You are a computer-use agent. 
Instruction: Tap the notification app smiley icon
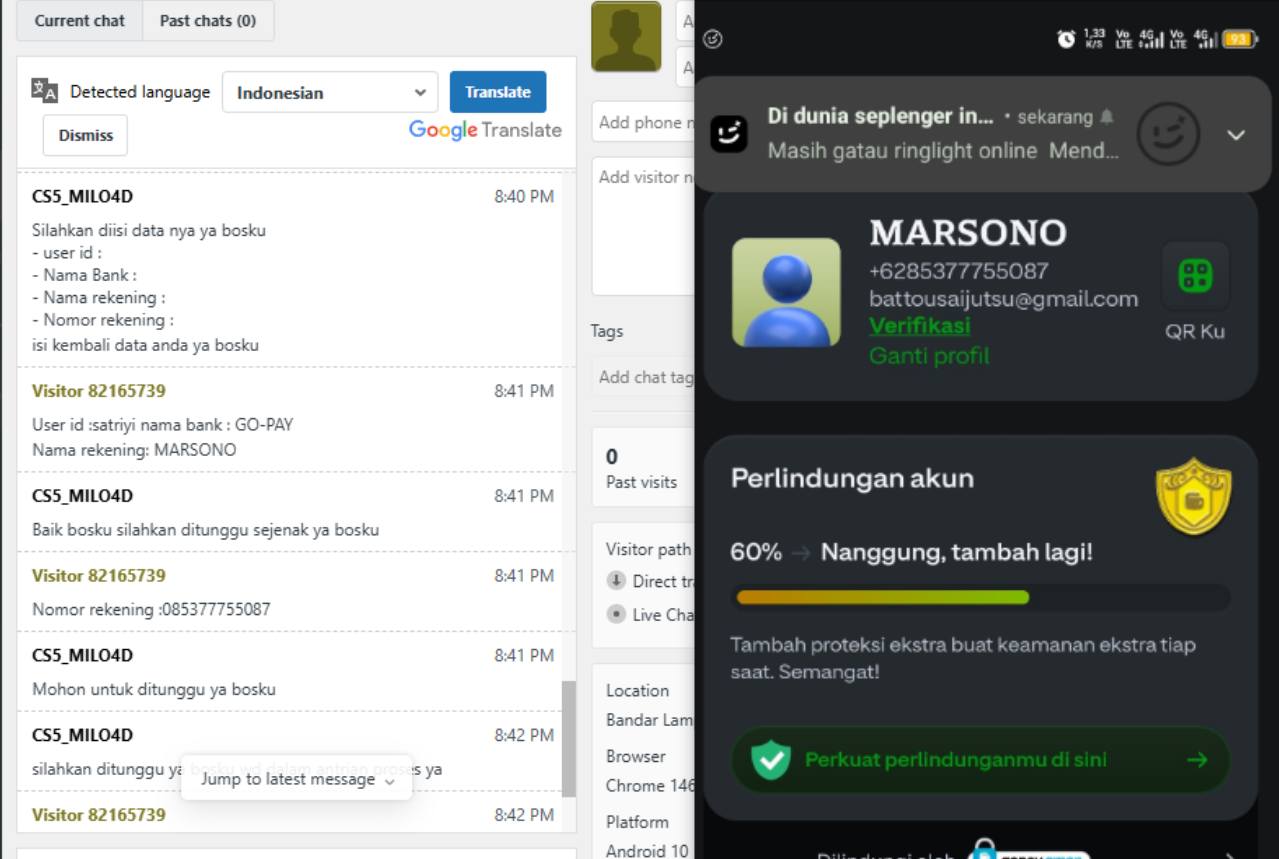(729, 133)
